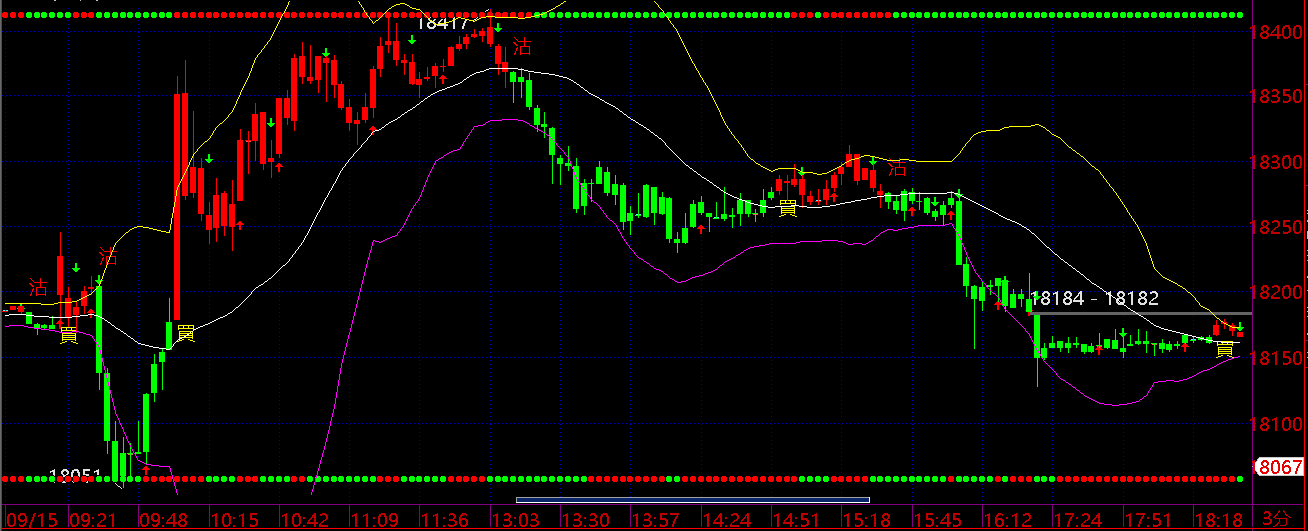Click the blue horizontal scrollbar under the chart

693,499
